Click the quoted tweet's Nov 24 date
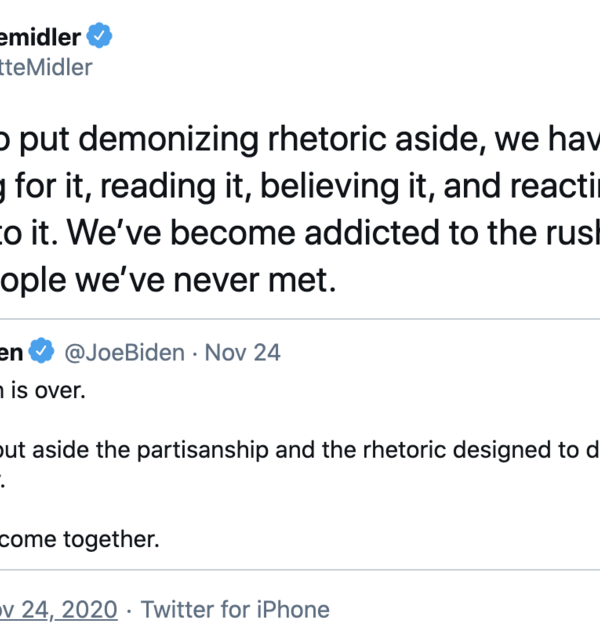This screenshot has width=600, height=638. [243, 352]
